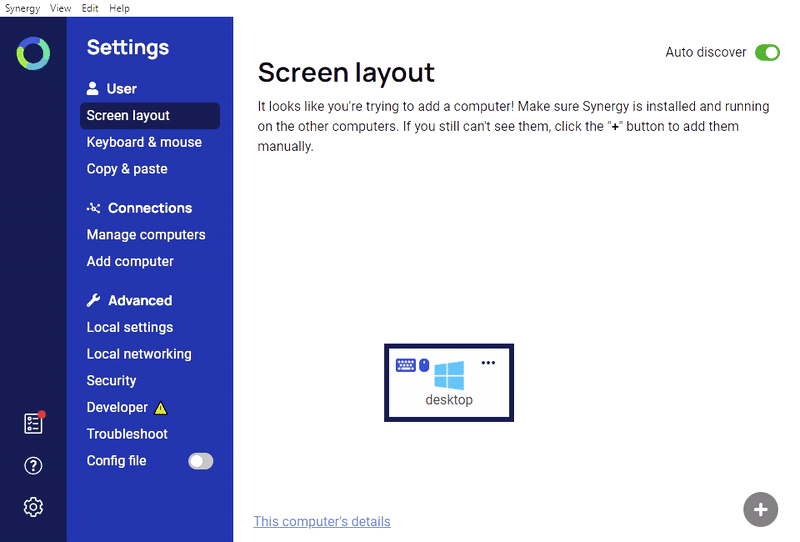The image size is (800, 542).
Task: Go to Keyboard & mouse settings
Action: (144, 142)
